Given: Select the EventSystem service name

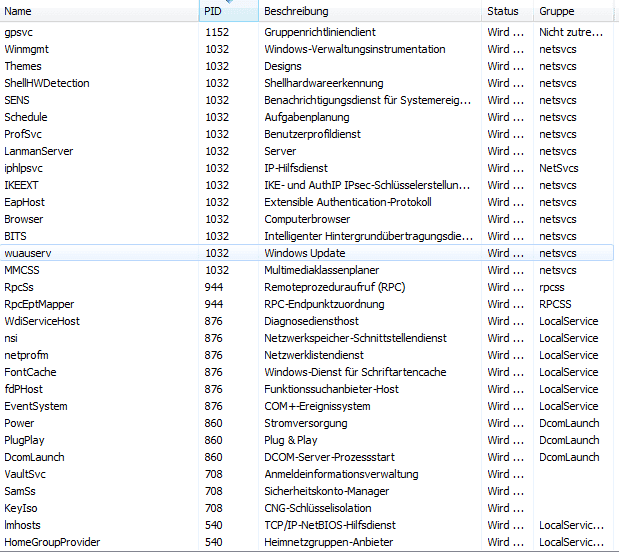Looking at the screenshot, I should 36,406.
